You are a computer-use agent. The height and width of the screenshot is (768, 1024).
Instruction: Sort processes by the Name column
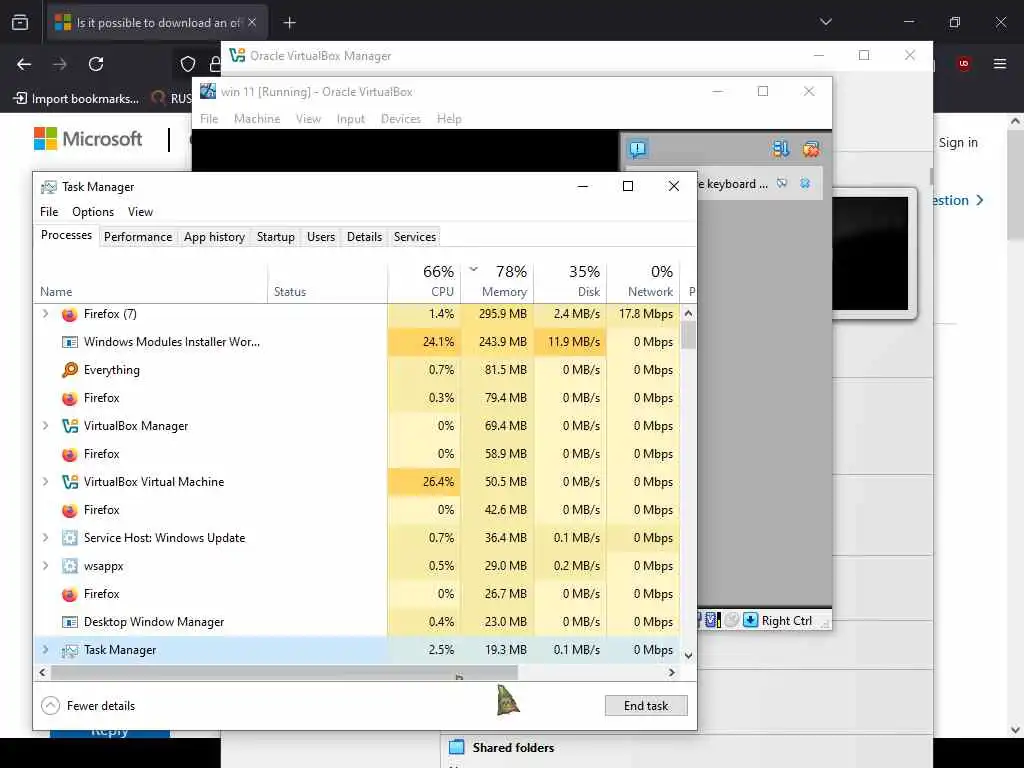(150, 283)
